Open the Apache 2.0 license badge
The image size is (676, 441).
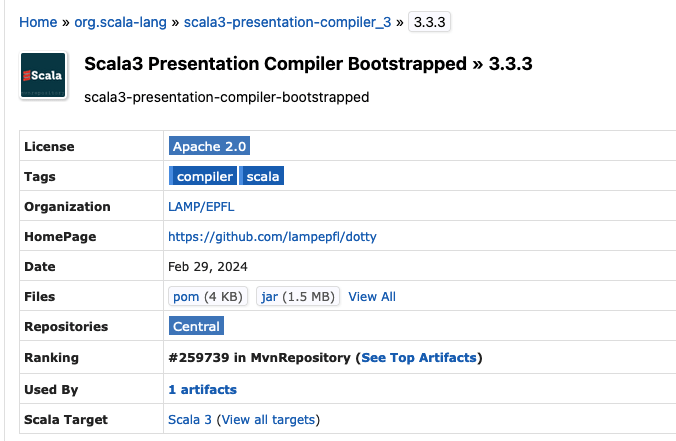(x=209, y=146)
